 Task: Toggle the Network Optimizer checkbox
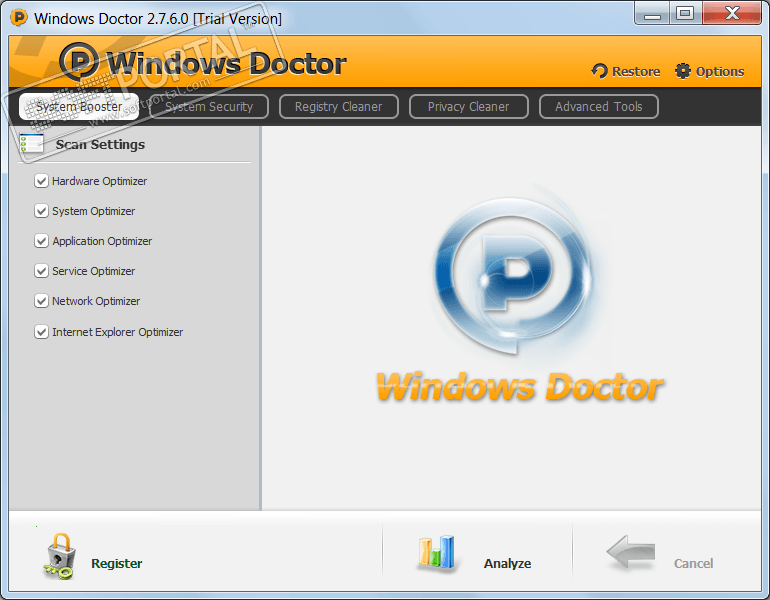pyautogui.click(x=41, y=300)
